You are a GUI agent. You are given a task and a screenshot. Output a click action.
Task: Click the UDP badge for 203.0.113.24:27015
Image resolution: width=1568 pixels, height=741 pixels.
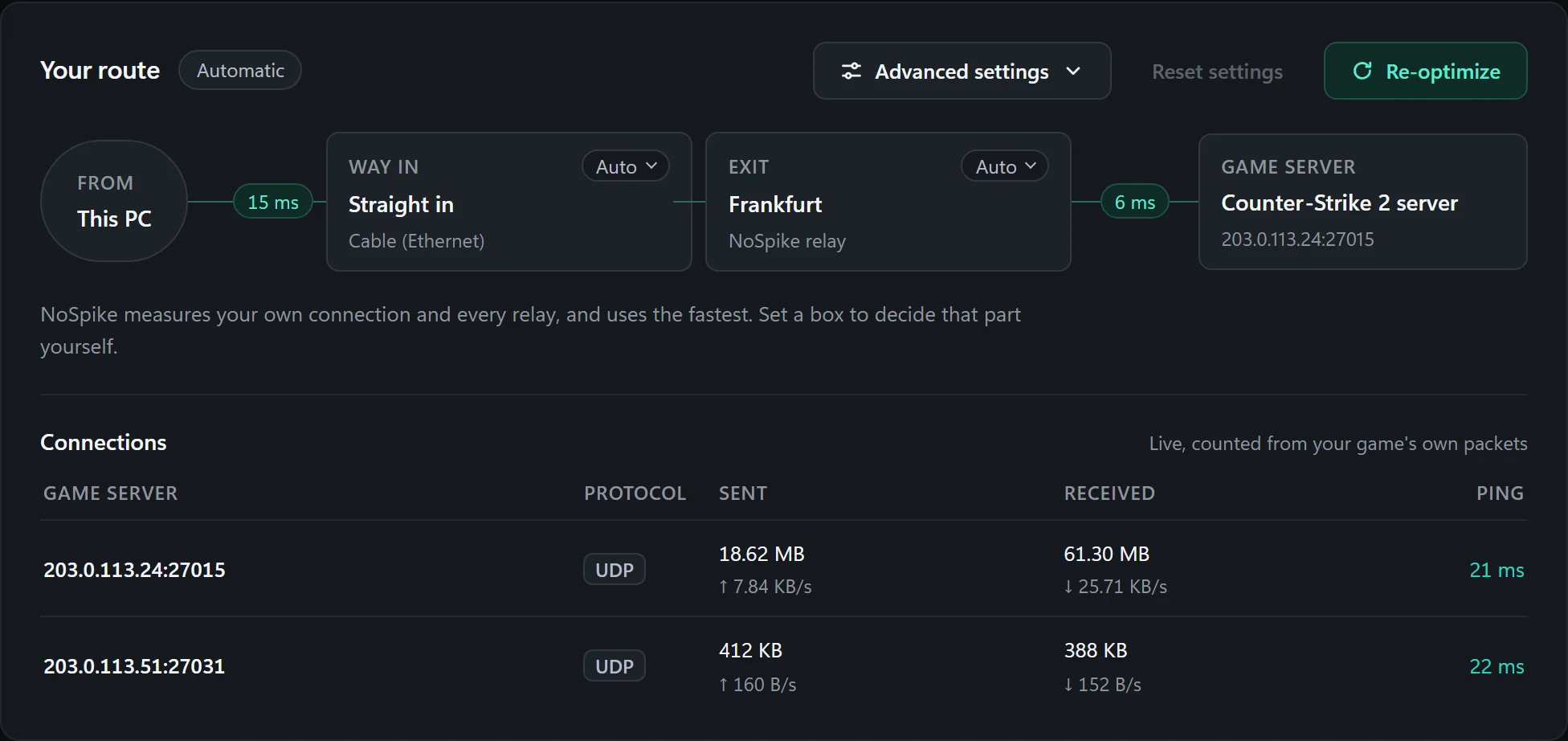coord(615,570)
